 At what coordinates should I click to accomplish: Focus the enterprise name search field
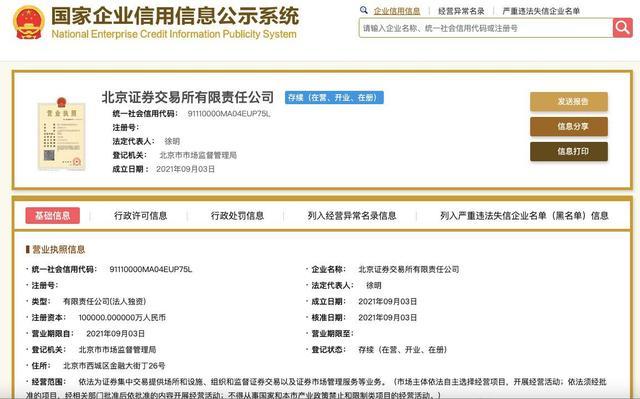486,28
